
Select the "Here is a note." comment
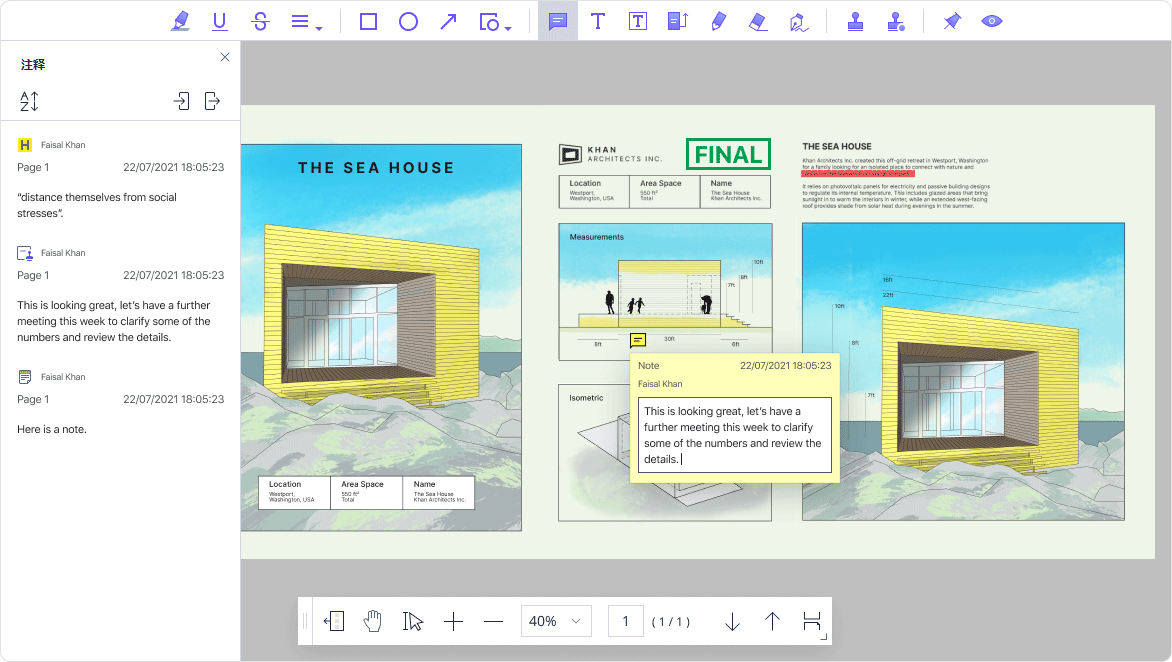pos(52,429)
